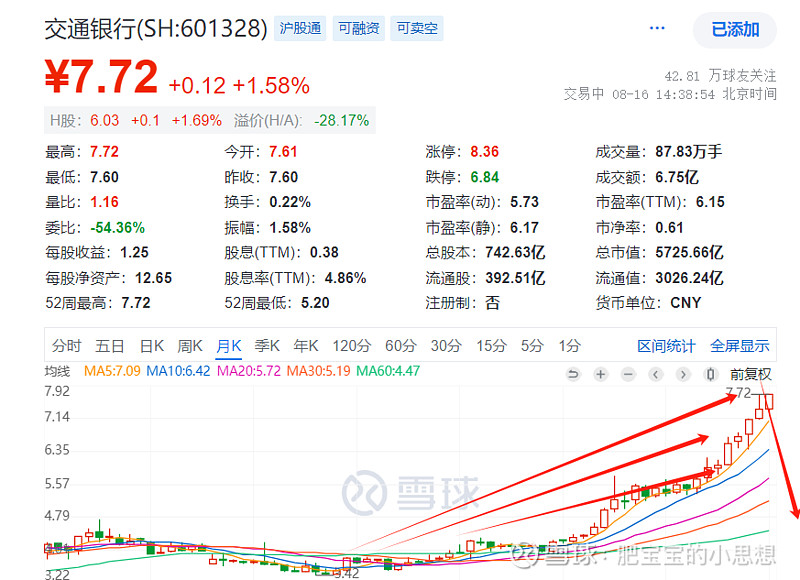This screenshot has height=580, width=800.
Task: Switch to the 分时 tab
Action: point(66,346)
